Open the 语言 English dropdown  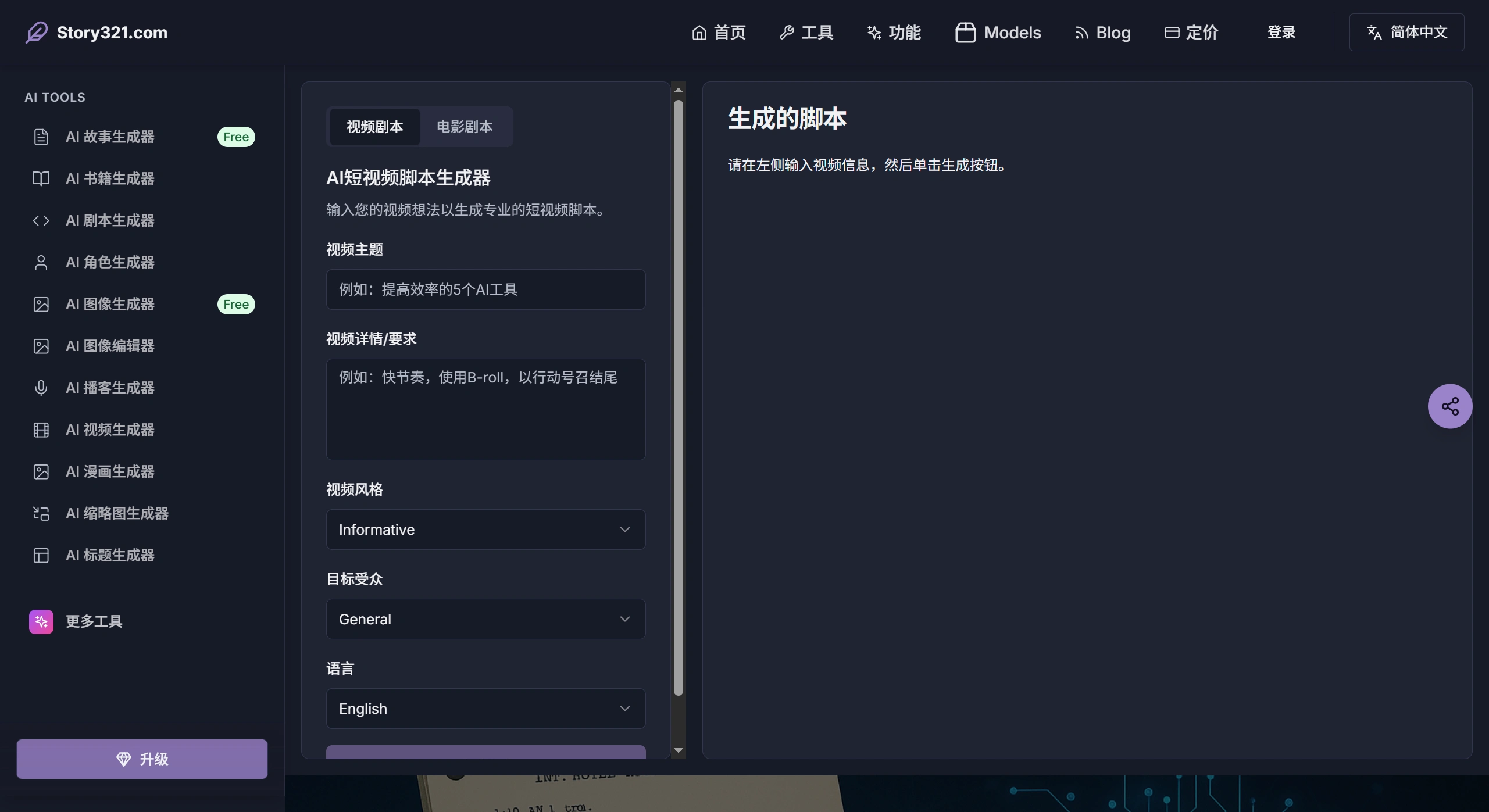[x=485, y=708]
